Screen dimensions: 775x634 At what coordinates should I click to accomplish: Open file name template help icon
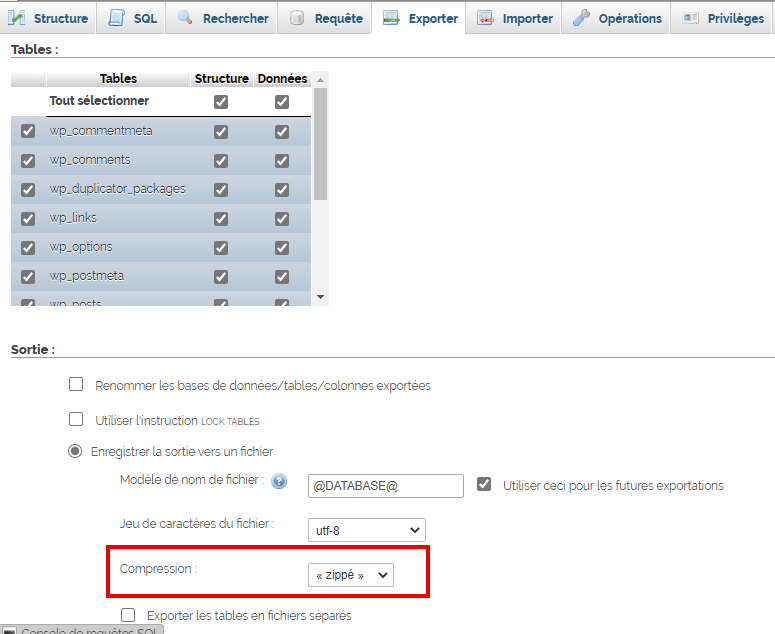279,481
